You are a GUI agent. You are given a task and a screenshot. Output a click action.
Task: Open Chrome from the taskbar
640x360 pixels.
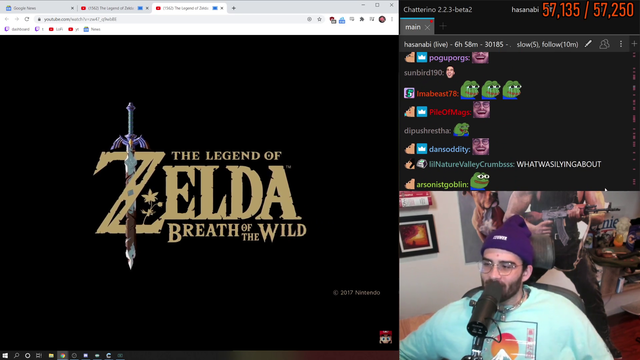[x=62, y=356]
